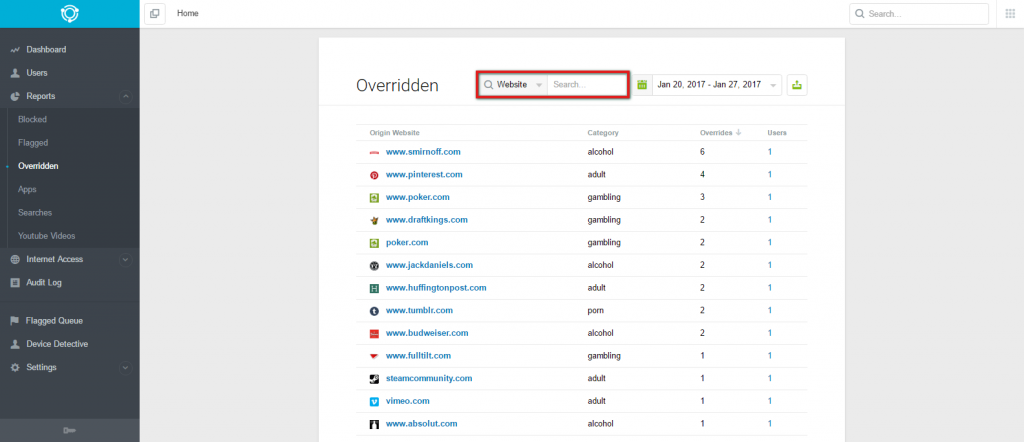This screenshot has width=1024, height=442.
Task: Click the global Search box
Action: tap(919, 14)
